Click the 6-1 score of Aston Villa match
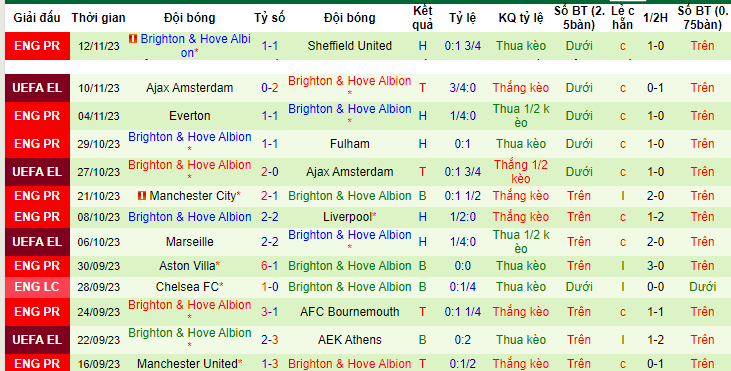This screenshot has height=371, width=731. tap(269, 266)
